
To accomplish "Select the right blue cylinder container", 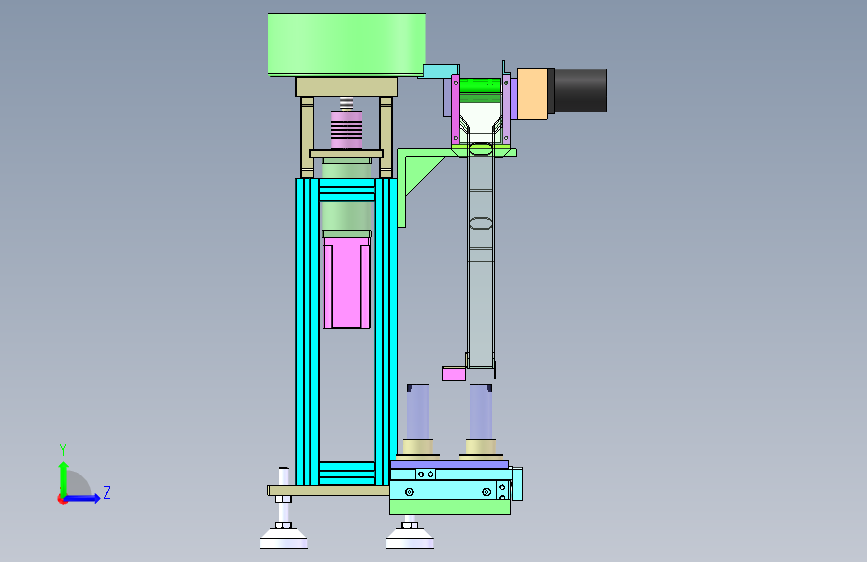I will click(x=481, y=412).
